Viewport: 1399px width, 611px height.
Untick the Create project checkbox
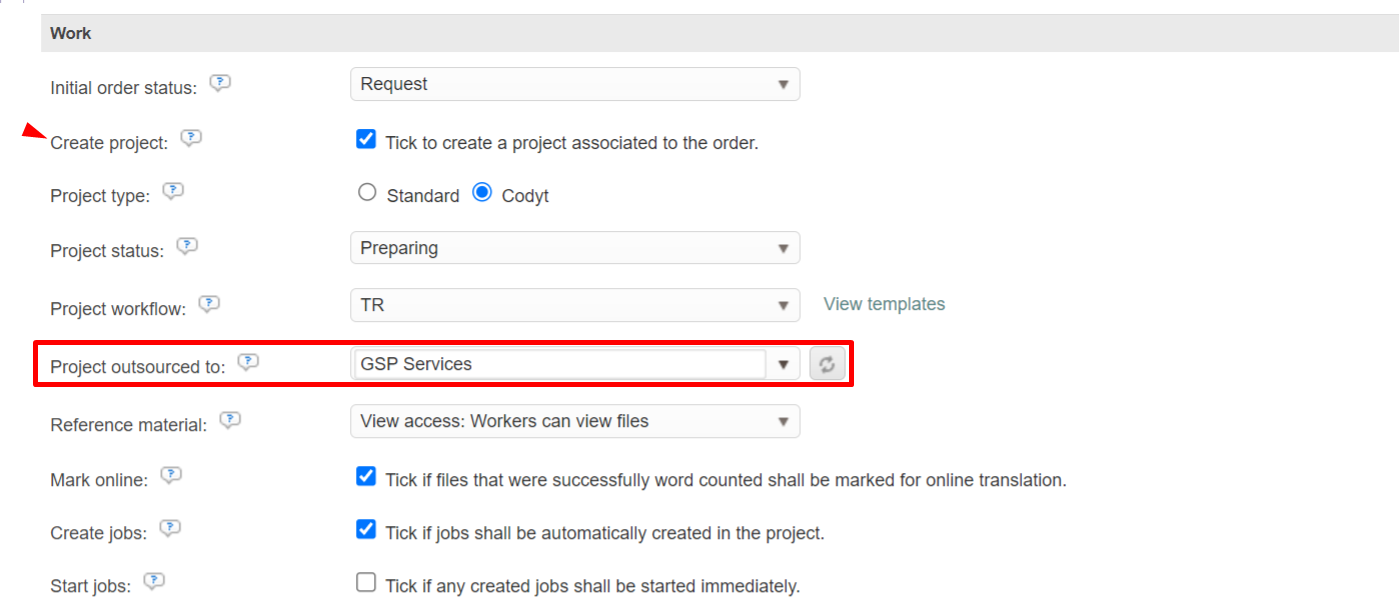coord(366,140)
